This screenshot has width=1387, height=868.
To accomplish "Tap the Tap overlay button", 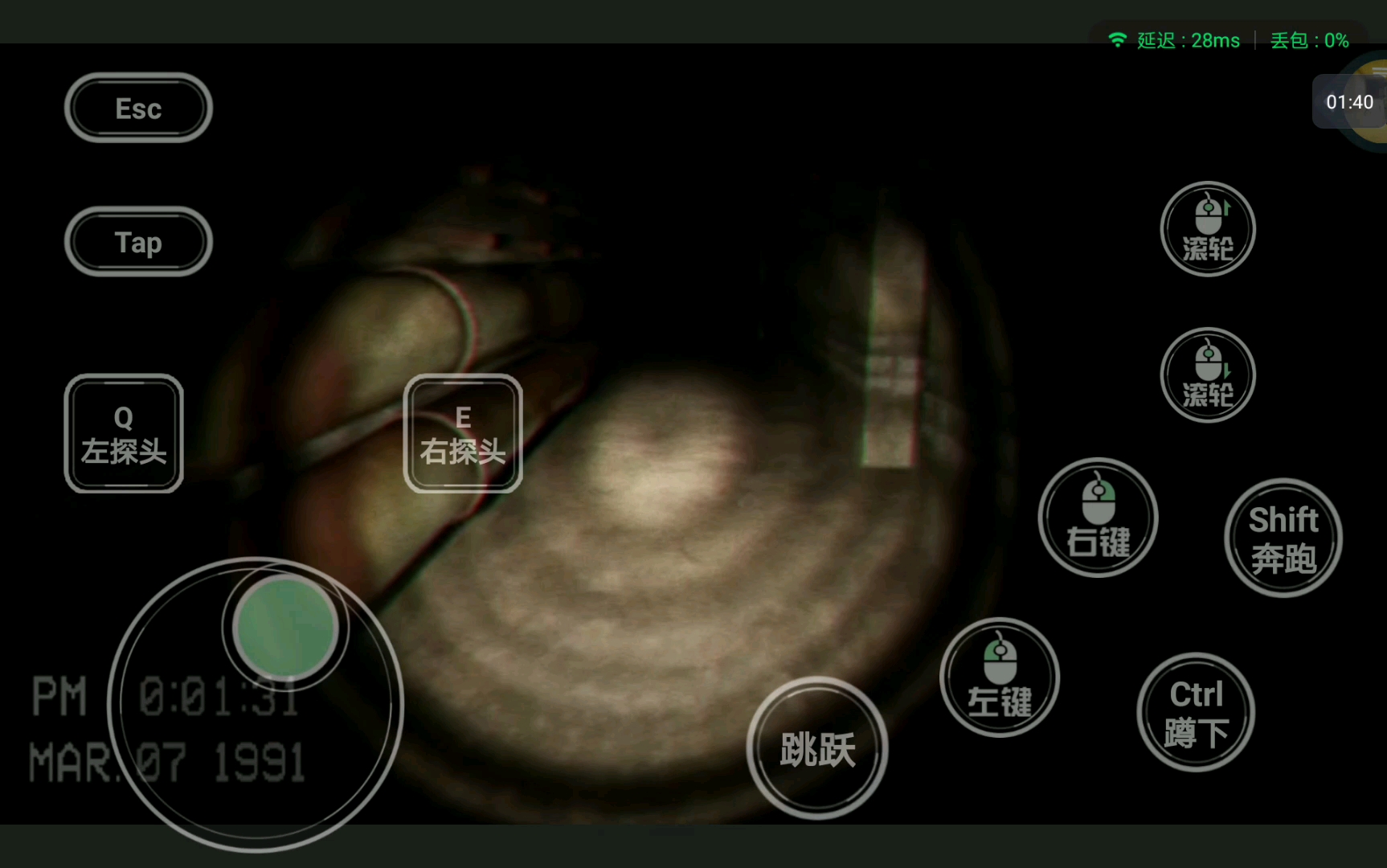I will coord(138,242).
